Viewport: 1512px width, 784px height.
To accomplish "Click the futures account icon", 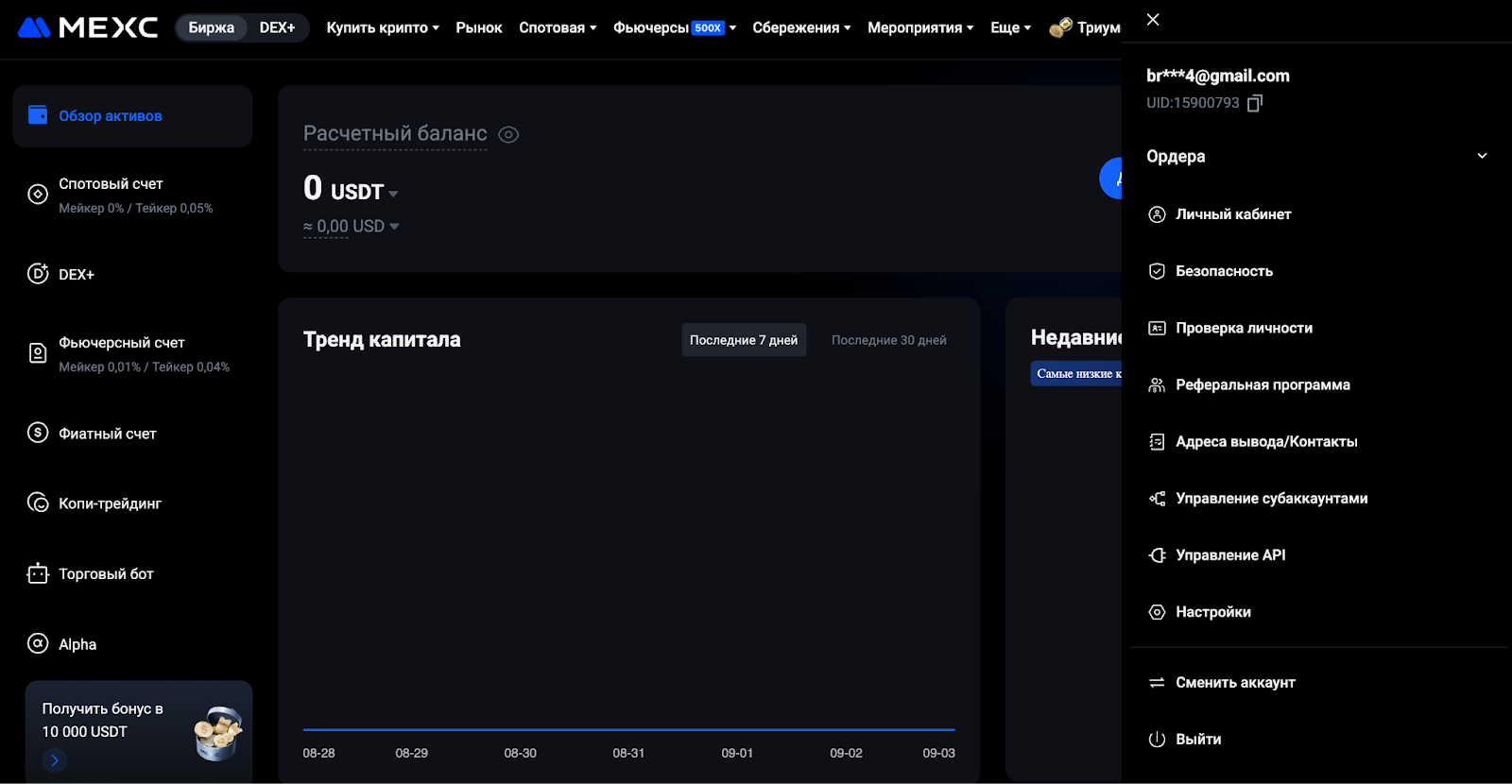I will [x=38, y=353].
